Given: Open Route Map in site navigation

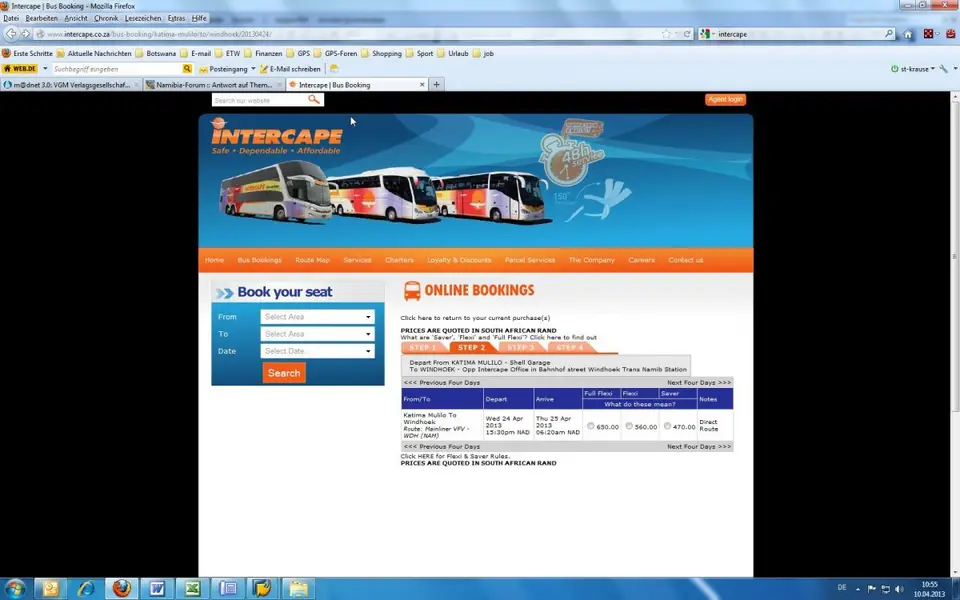Looking at the screenshot, I should tap(312, 260).
